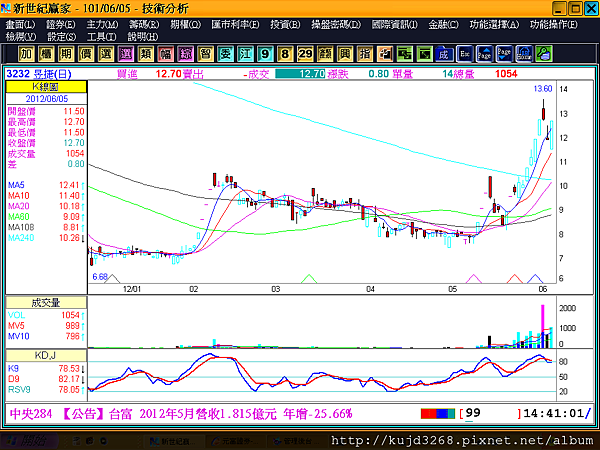600x450 pixels.
Task: Click the 加 toolbar icon
Action: point(26,54)
